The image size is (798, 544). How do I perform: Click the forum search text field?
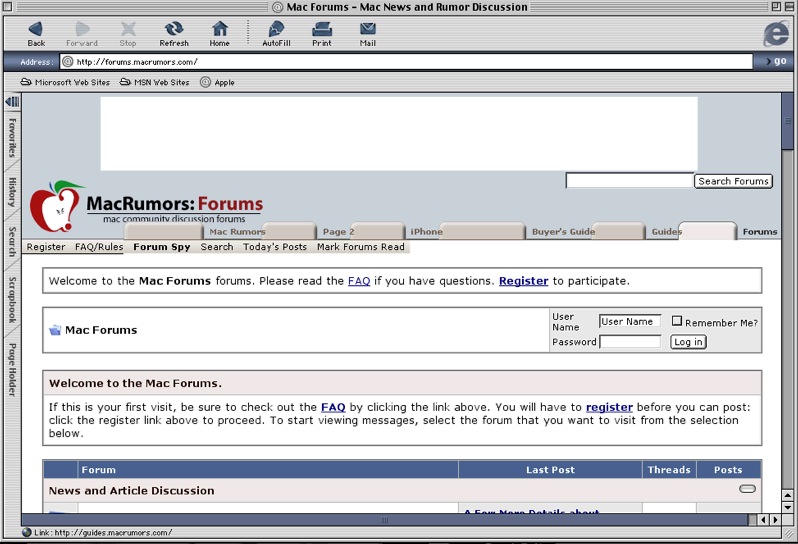click(630, 181)
